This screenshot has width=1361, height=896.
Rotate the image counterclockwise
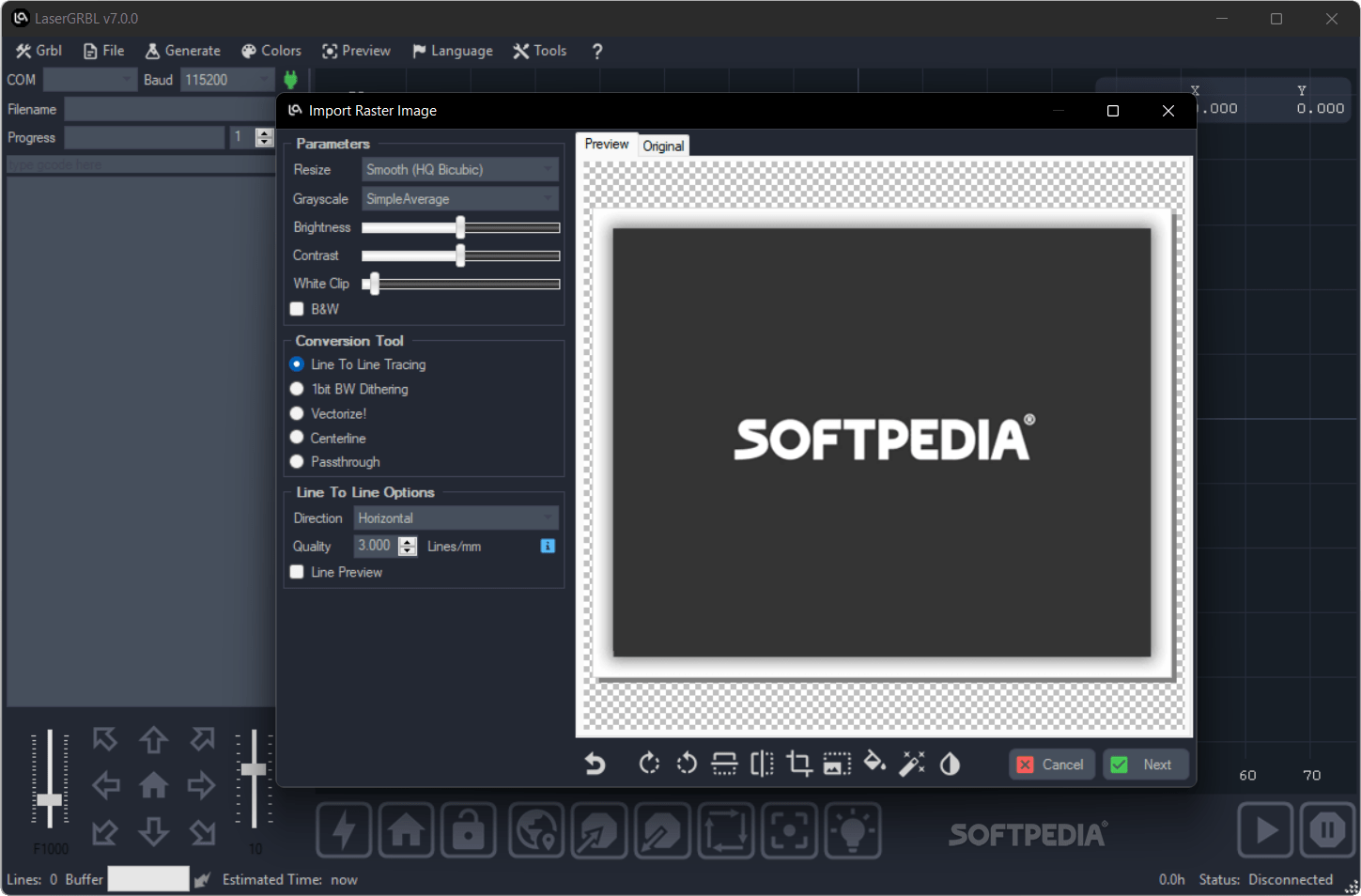pos(687,764)
